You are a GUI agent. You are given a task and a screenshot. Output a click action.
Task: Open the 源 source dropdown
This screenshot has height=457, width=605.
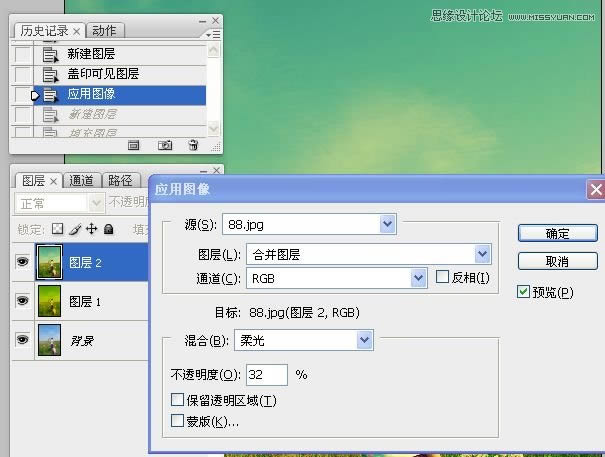387,224
